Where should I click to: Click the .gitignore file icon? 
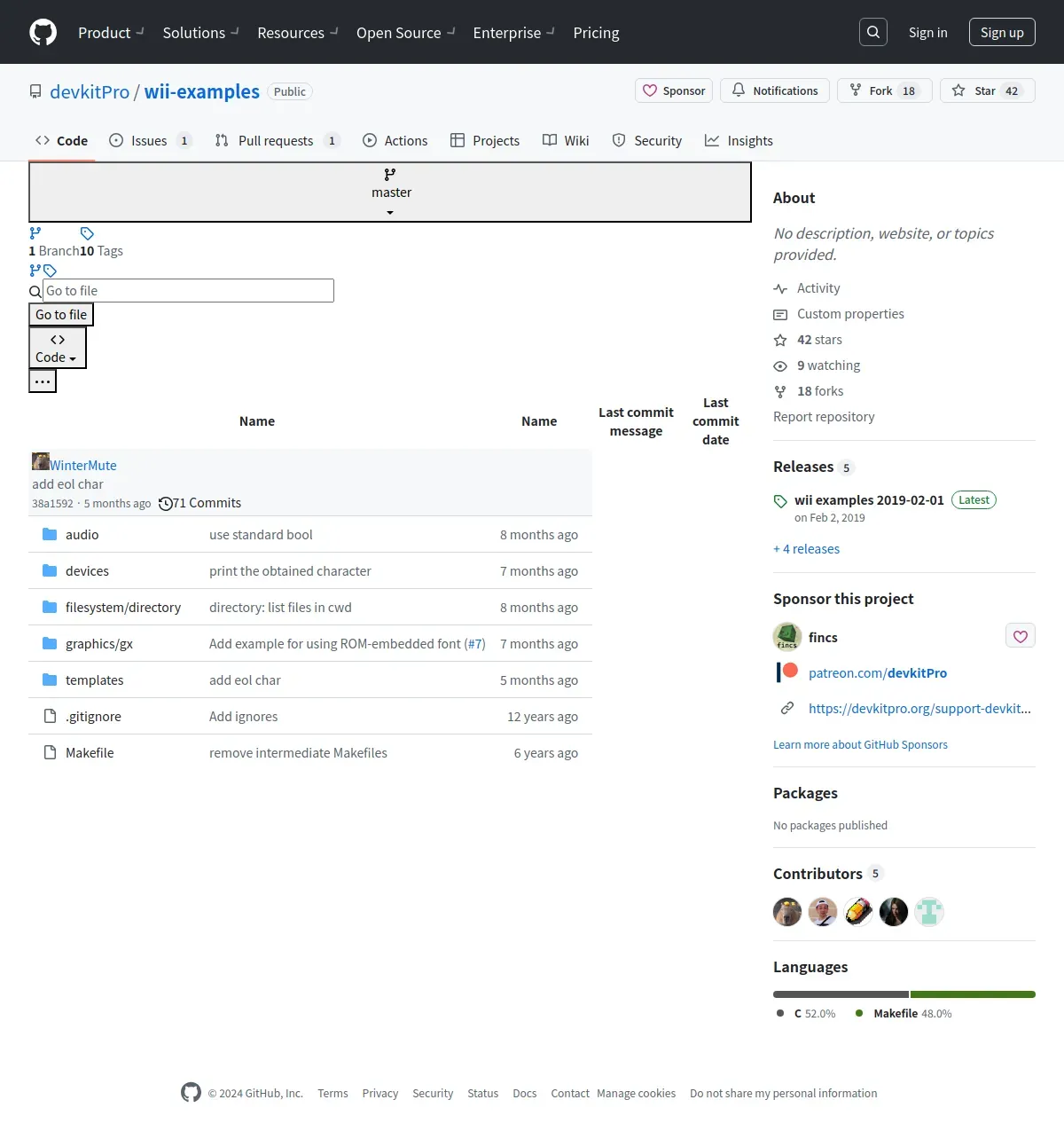tap(51, 716)
